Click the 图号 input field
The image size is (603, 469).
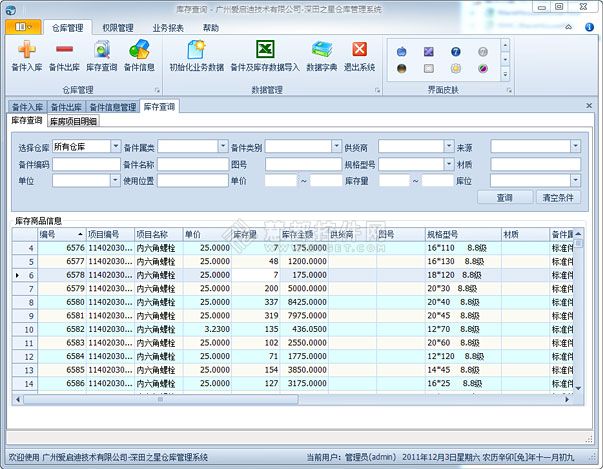[303, 165]
